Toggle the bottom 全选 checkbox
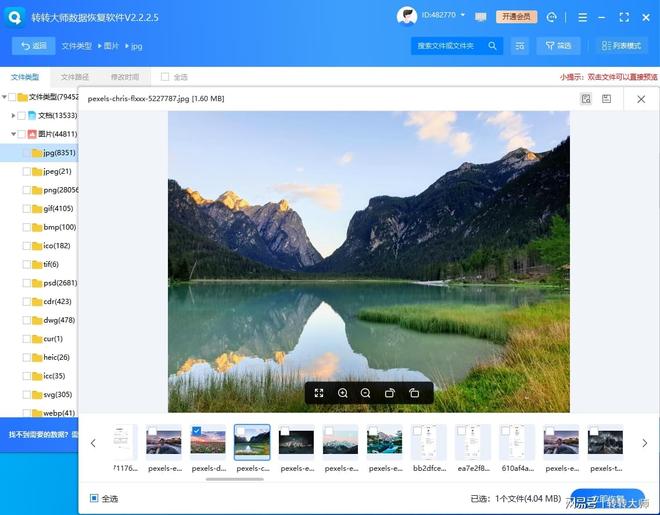Screen dimensions: 660x515 [x=94, y=498]
